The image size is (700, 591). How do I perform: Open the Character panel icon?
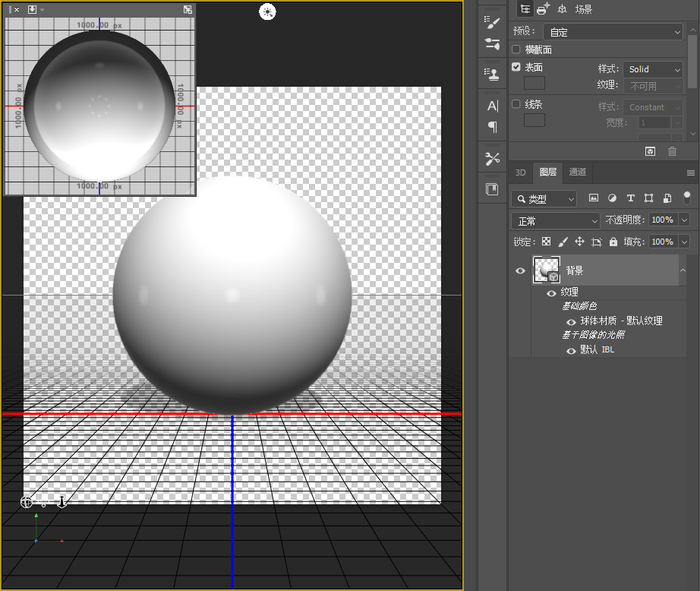tap(492, 106)
